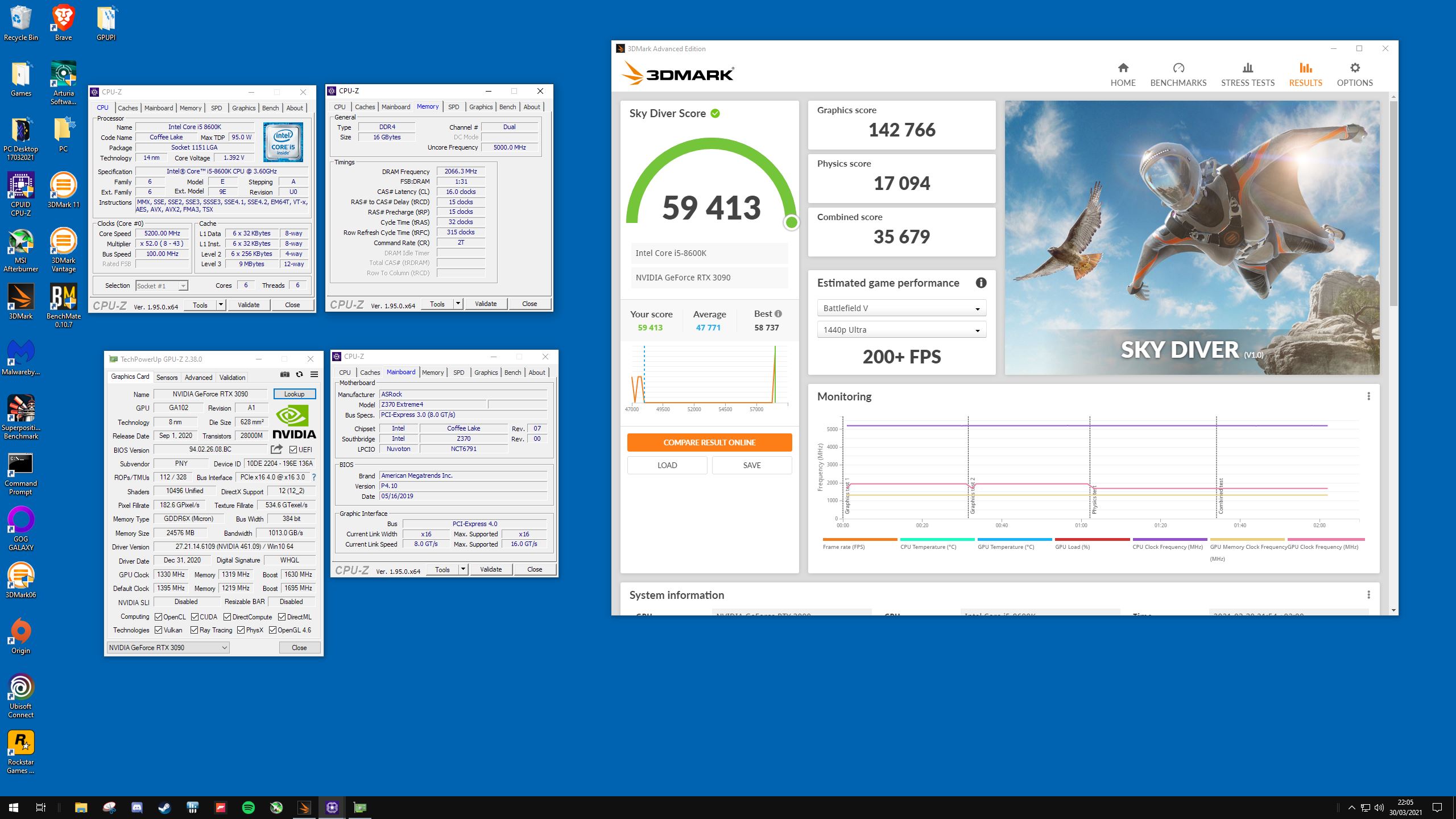The image size is (1456, 819).
Task: Open Rockstar Games launcher shortcut
Action: click(21, 752)
